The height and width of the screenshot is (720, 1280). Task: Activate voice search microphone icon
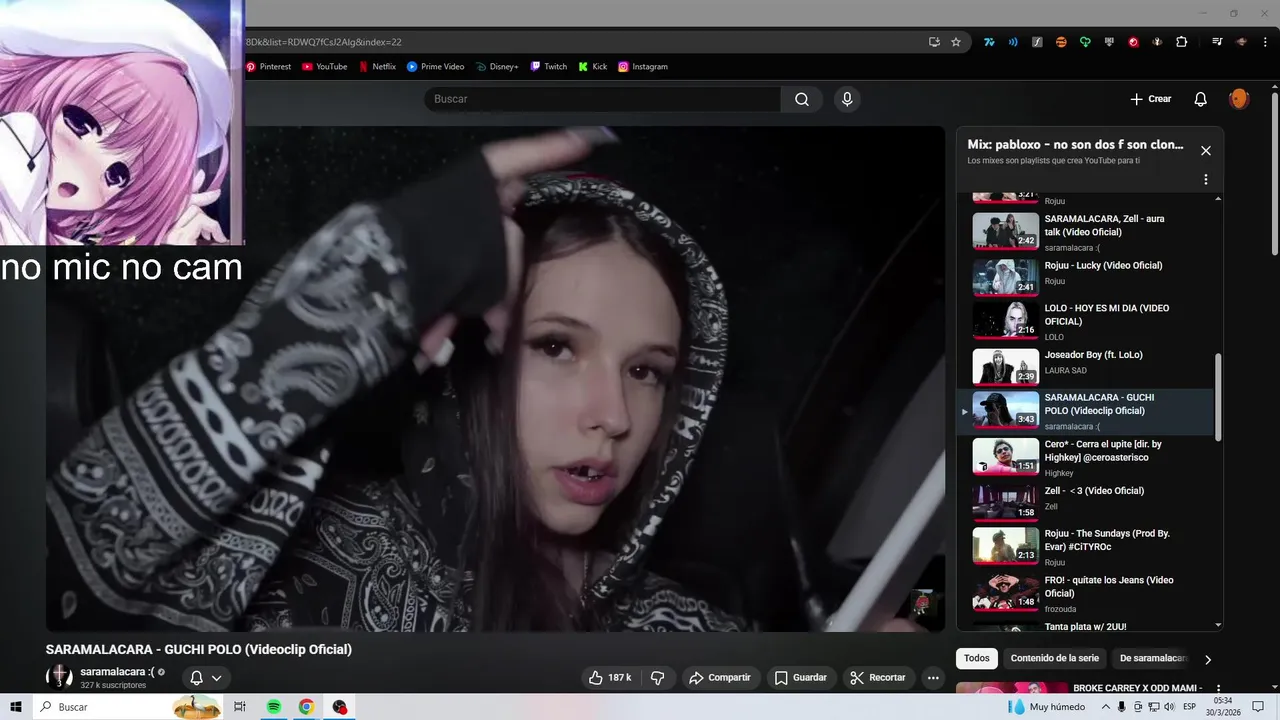click(847, 99)
